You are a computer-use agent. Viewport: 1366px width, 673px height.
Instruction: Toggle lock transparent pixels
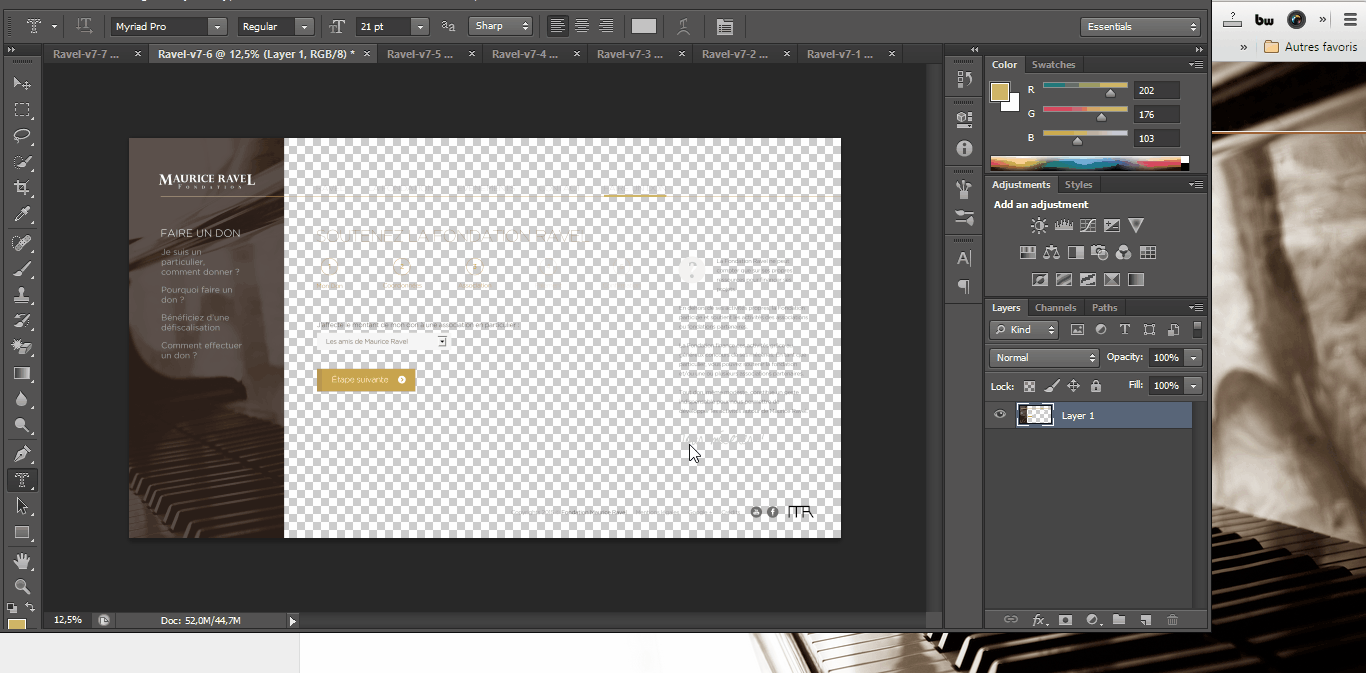coord(1029,386)
